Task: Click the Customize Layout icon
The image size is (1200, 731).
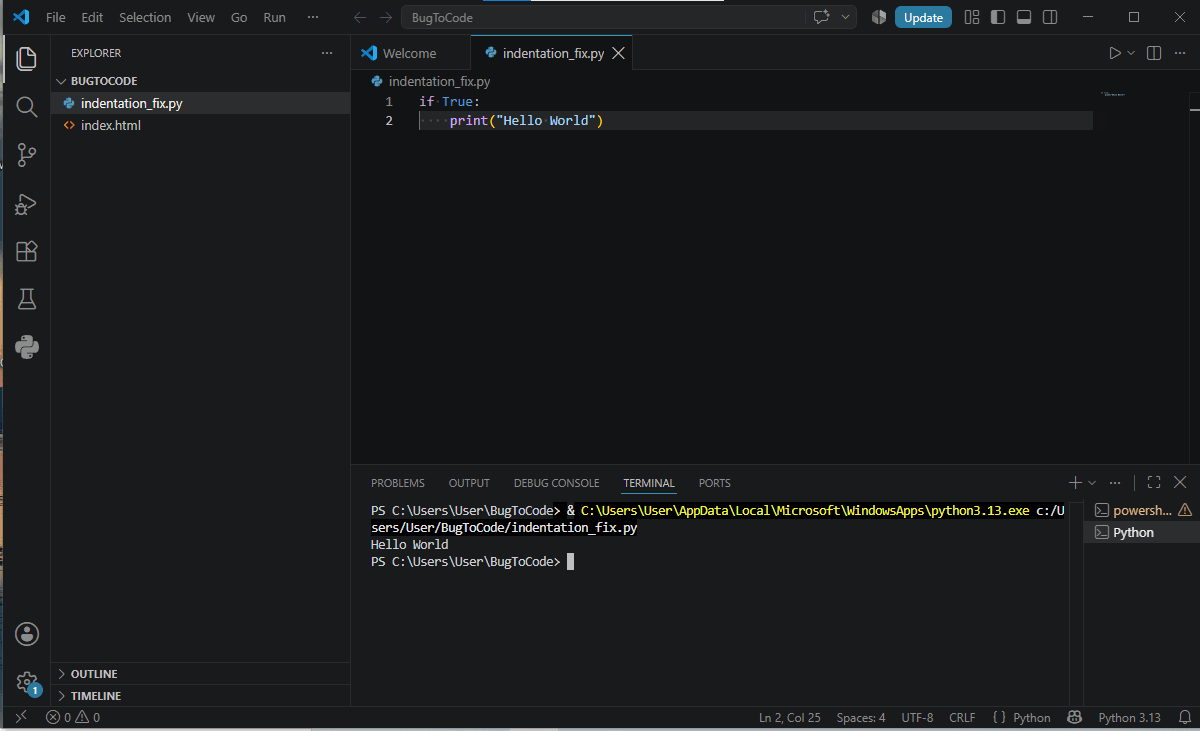Action: pos(972,17)
